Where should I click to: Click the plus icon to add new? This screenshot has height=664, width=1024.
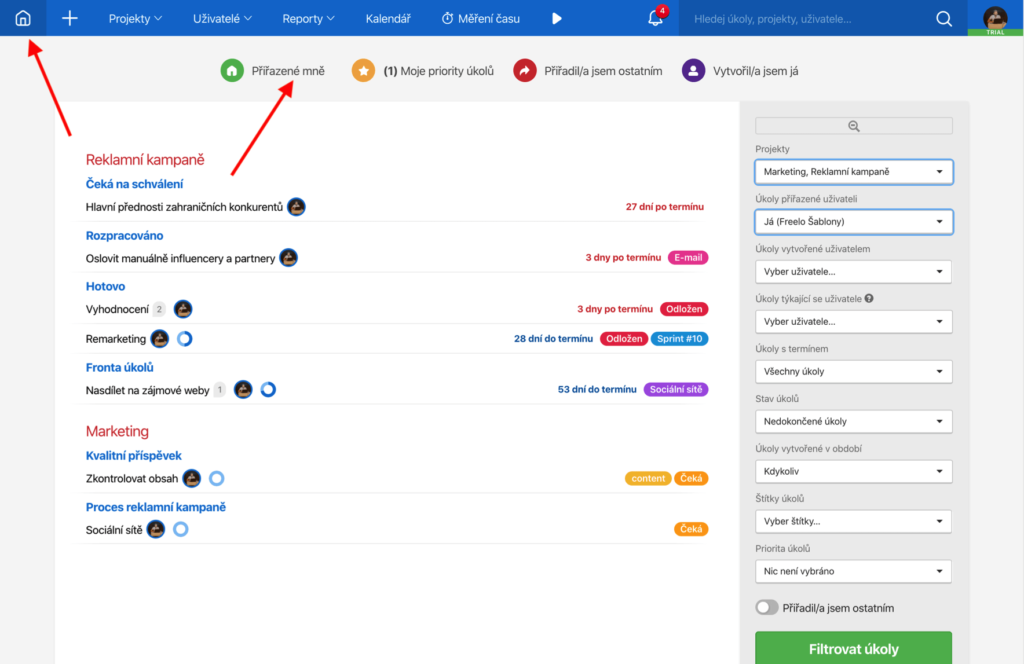(x=69, y=18)
